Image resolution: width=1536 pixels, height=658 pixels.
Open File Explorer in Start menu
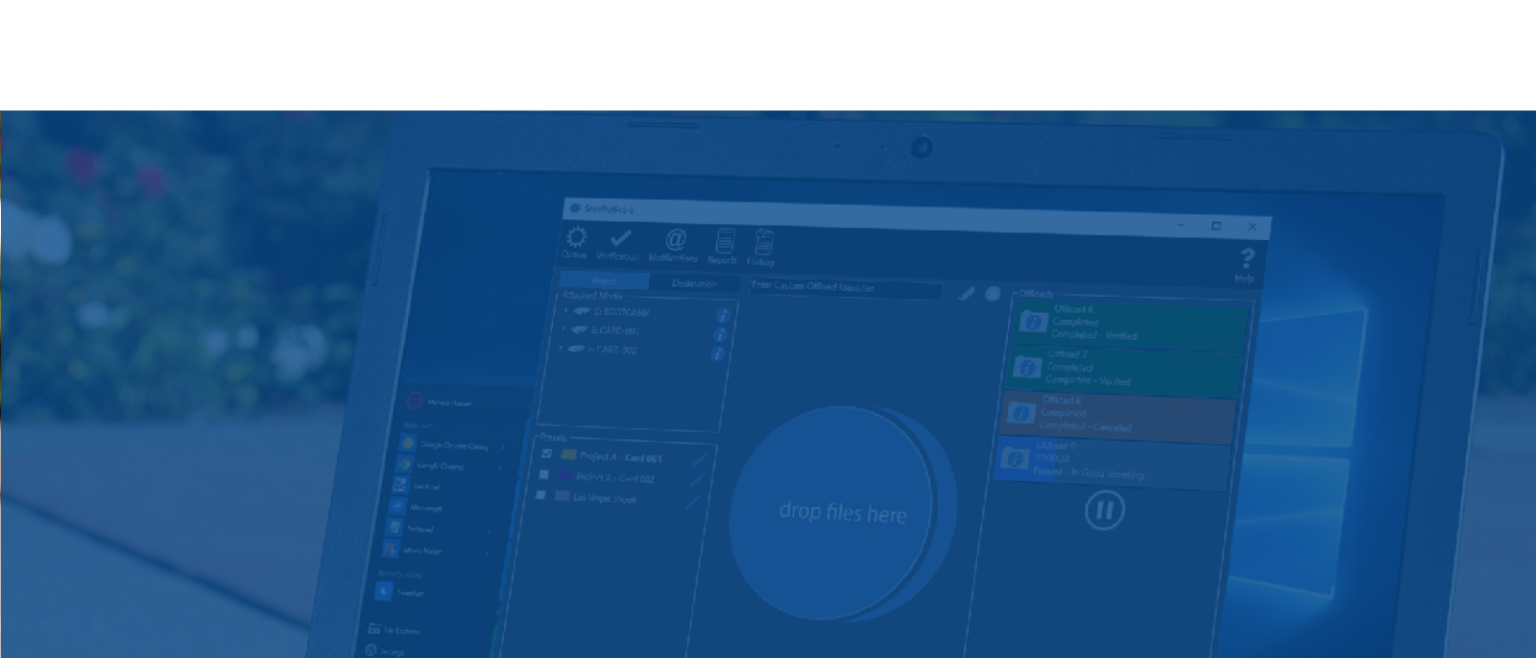pyautogui.click(x=395, y=632)
